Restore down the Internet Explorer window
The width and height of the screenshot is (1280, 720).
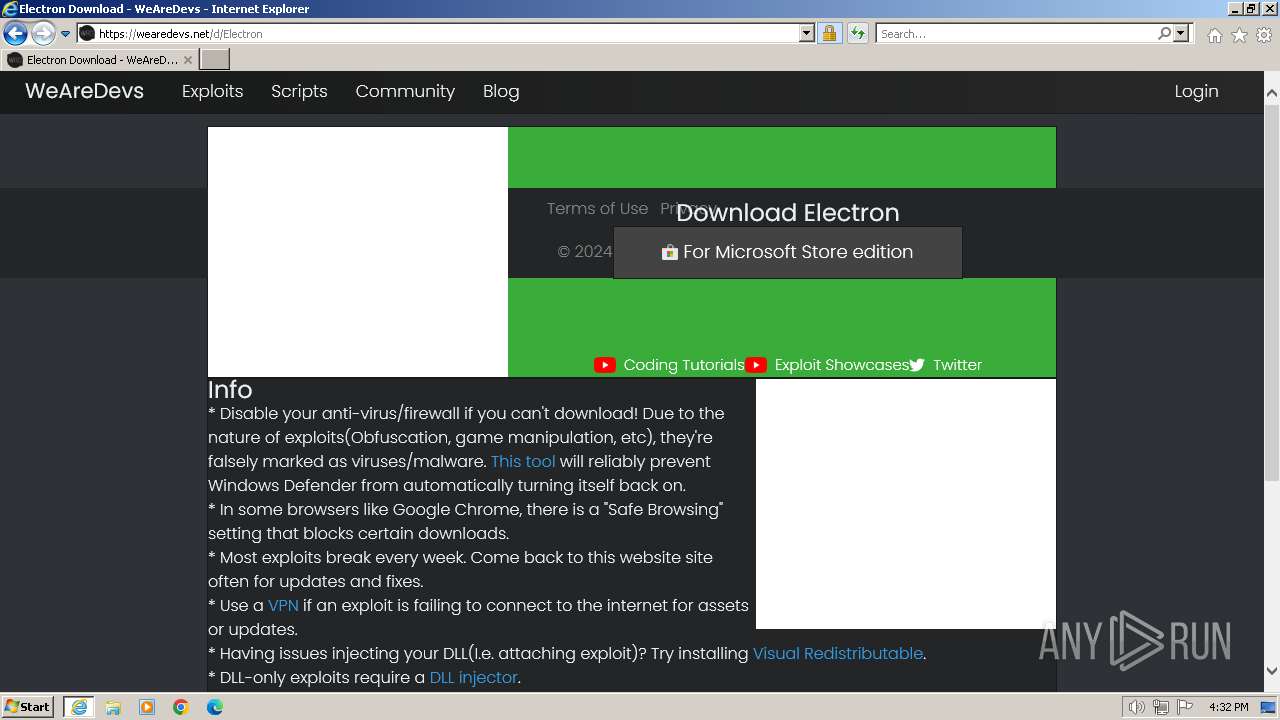point(1251,9)
